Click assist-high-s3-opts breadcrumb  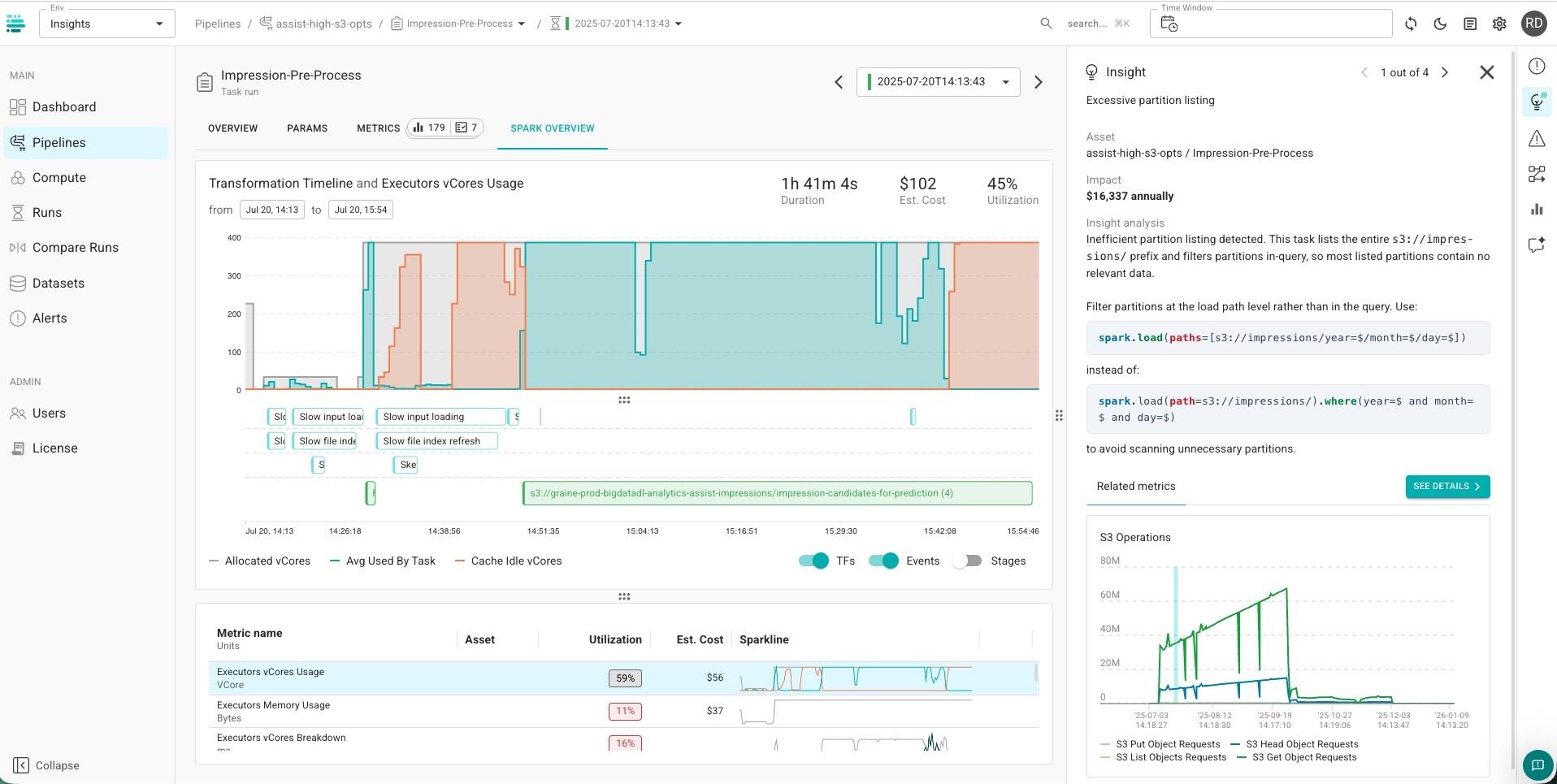[315, 24]
